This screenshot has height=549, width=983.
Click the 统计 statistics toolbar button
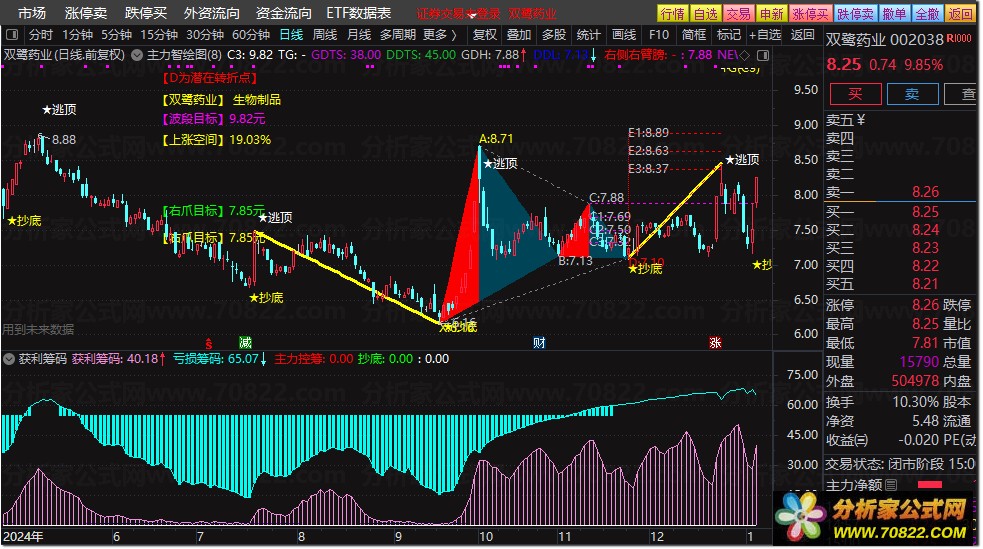pos(588,35)
